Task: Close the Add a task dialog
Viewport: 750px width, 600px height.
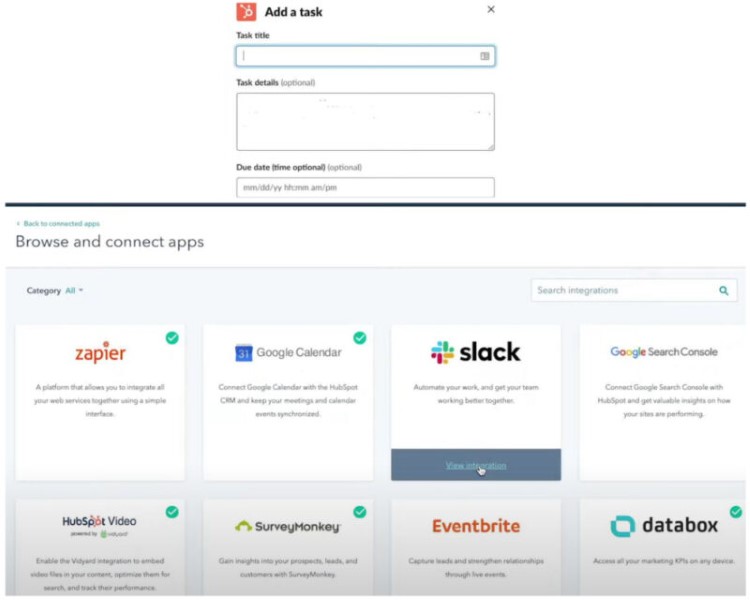Action: point(491,10)
